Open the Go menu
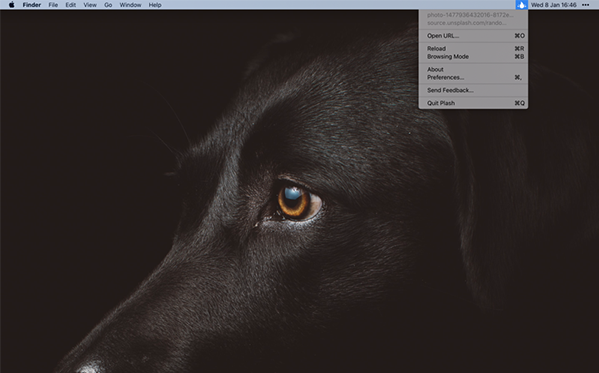 pyautogui.click(x=108, y=5)
